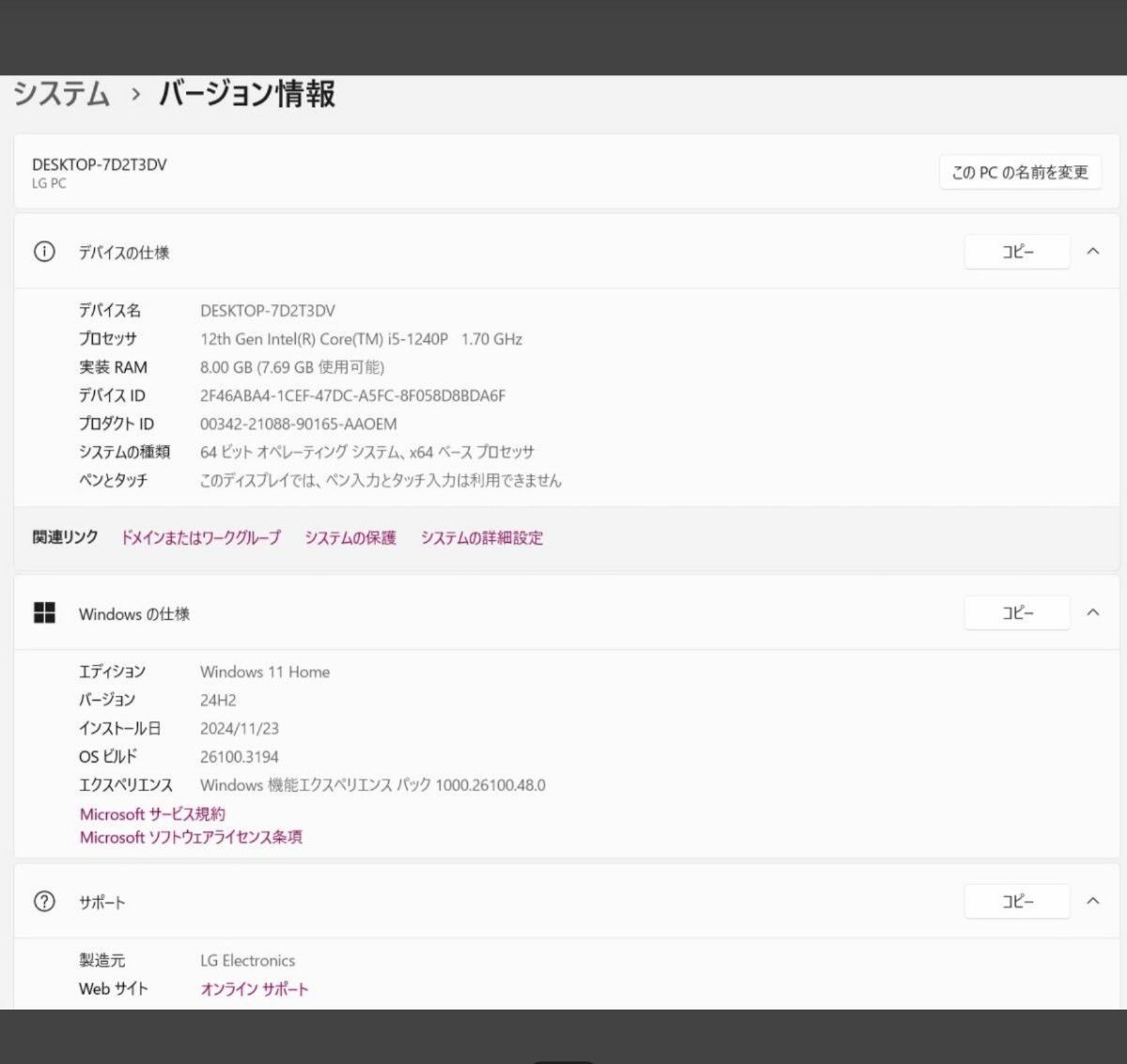Image resolution: width=1127 pixels, height=1064 pixels.
Task: Select install date 2024/11/23
Action: 239,729
